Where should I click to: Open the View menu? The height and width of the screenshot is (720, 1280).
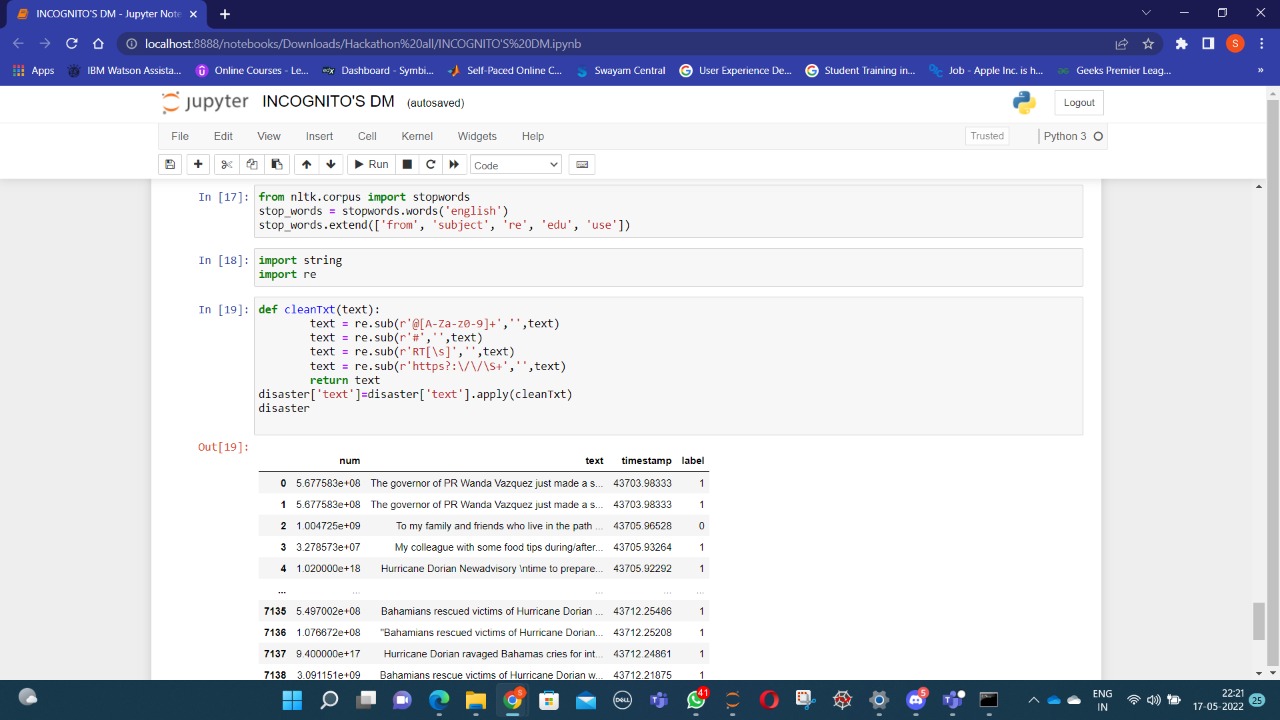tap(269, 136)
